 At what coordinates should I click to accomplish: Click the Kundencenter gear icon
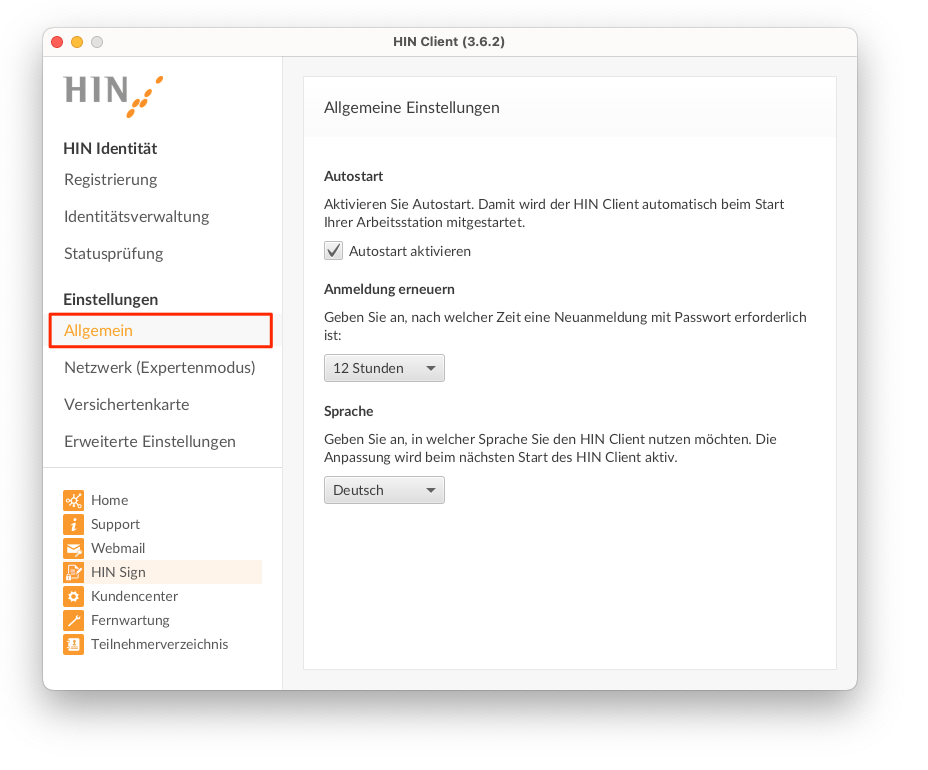73,596
